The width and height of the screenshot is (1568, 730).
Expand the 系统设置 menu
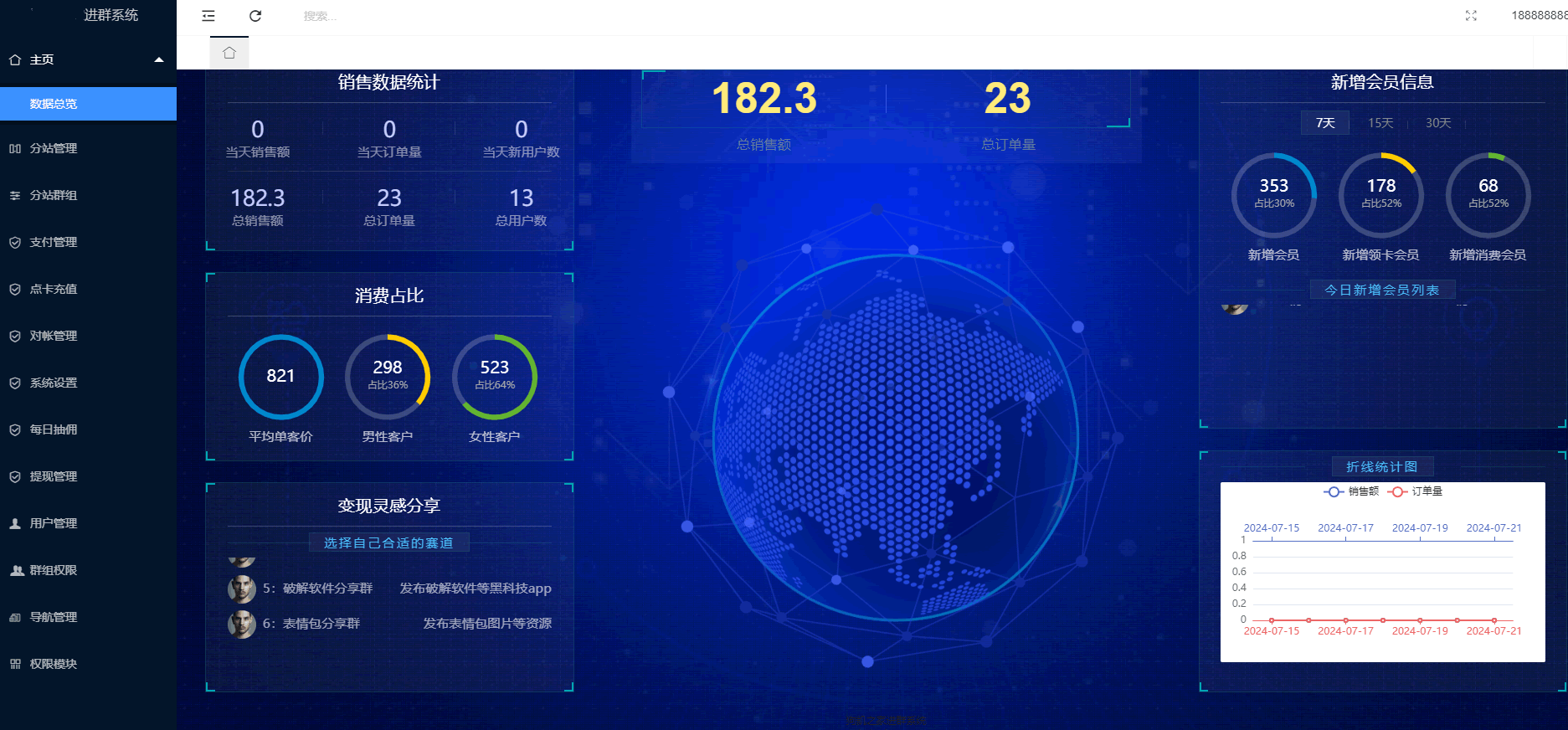54,383
